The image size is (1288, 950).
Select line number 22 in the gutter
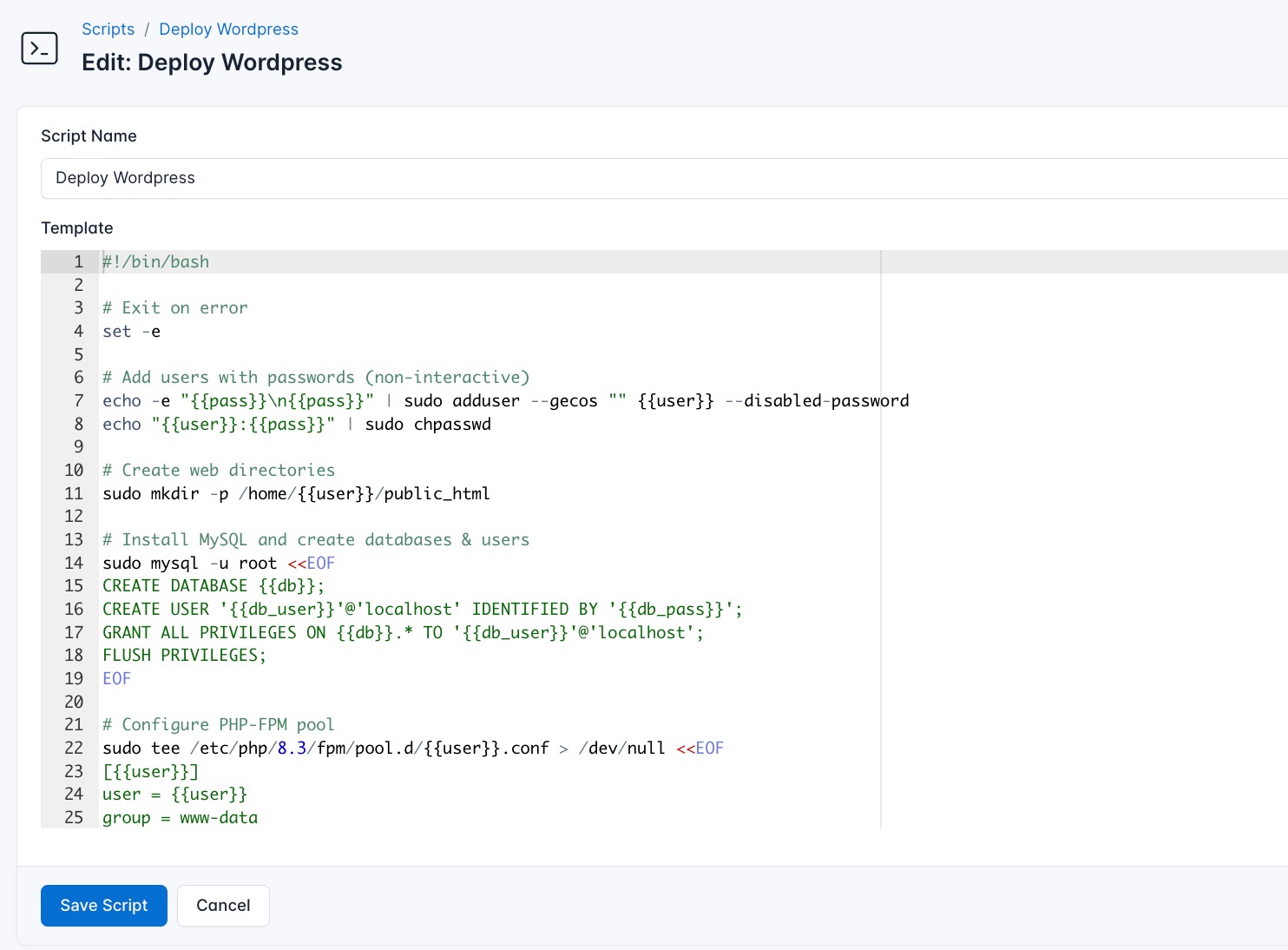point(73,748)
